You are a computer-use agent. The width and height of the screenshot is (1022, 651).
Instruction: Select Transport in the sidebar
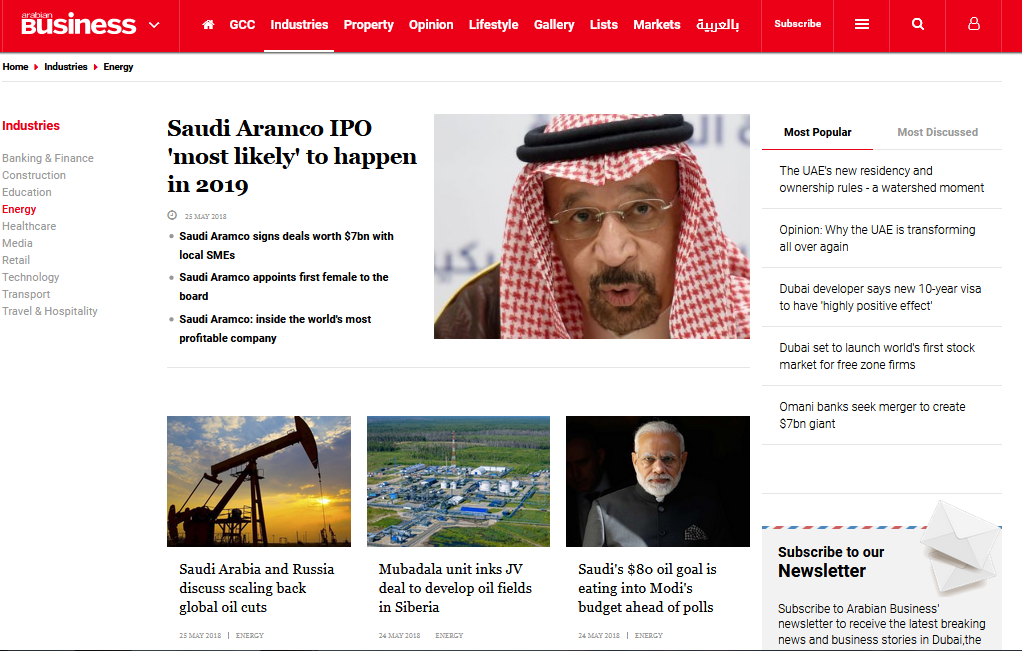tap(26, 294)
